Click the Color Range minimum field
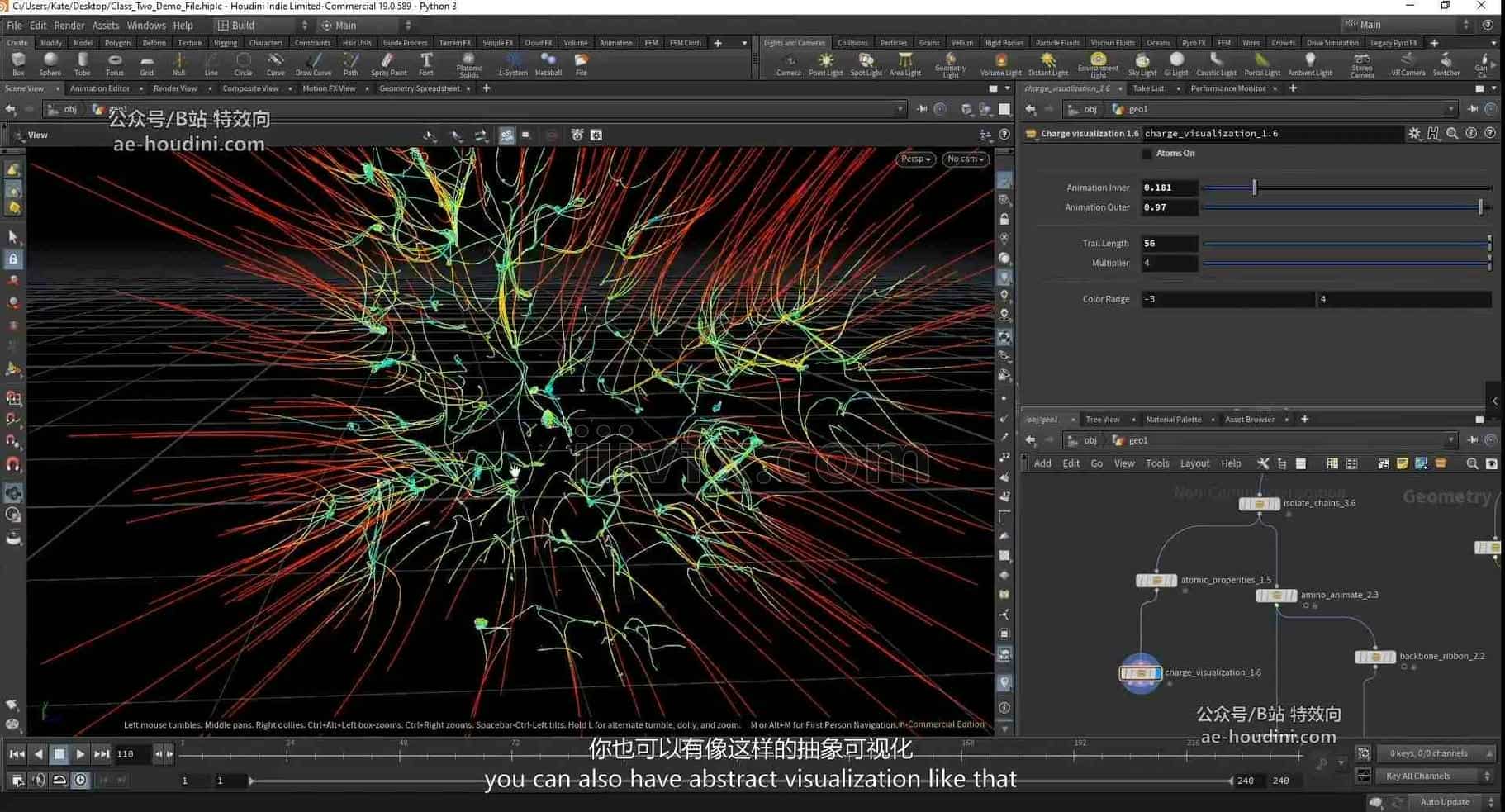This screenshot has width=1505, height=812. pyautogui.click(x=1227, y=299)
